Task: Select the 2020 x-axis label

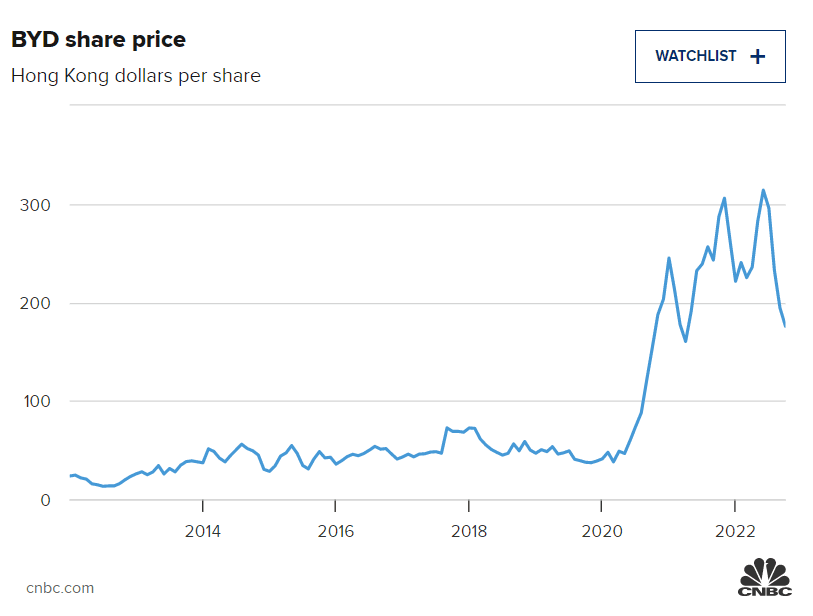Action: coord(601,531)
